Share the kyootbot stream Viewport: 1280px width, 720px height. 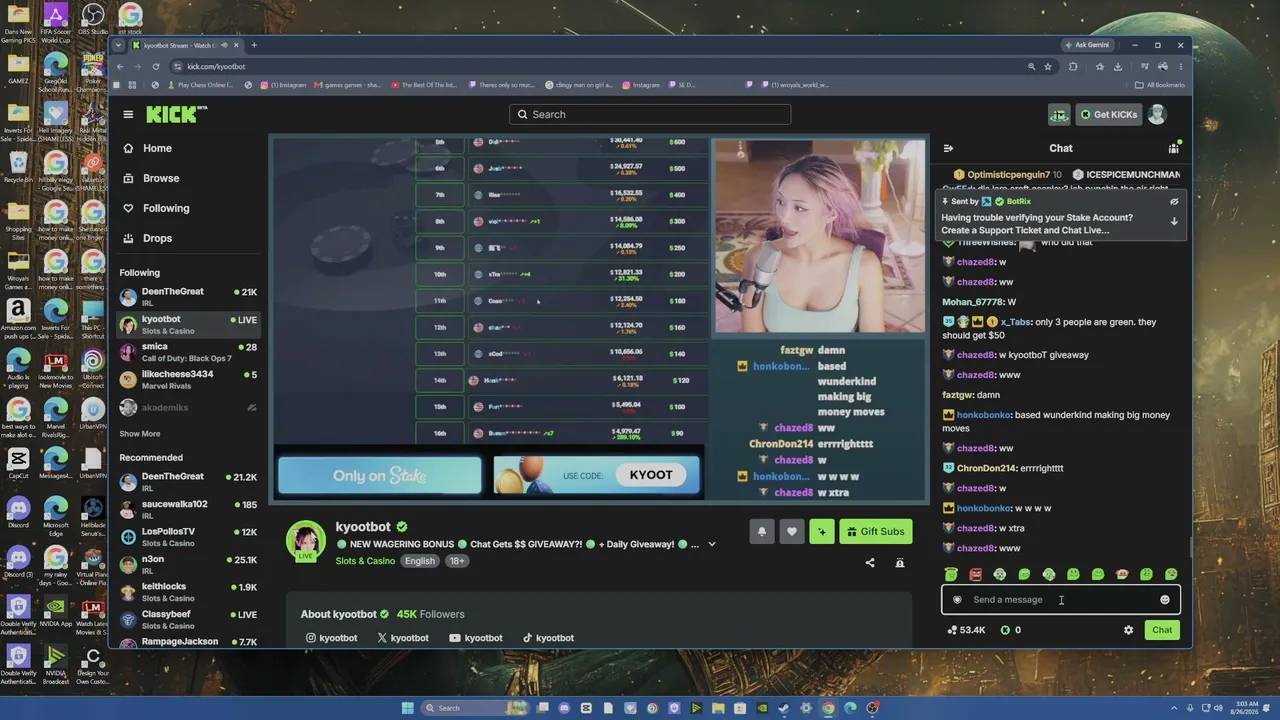870,563
